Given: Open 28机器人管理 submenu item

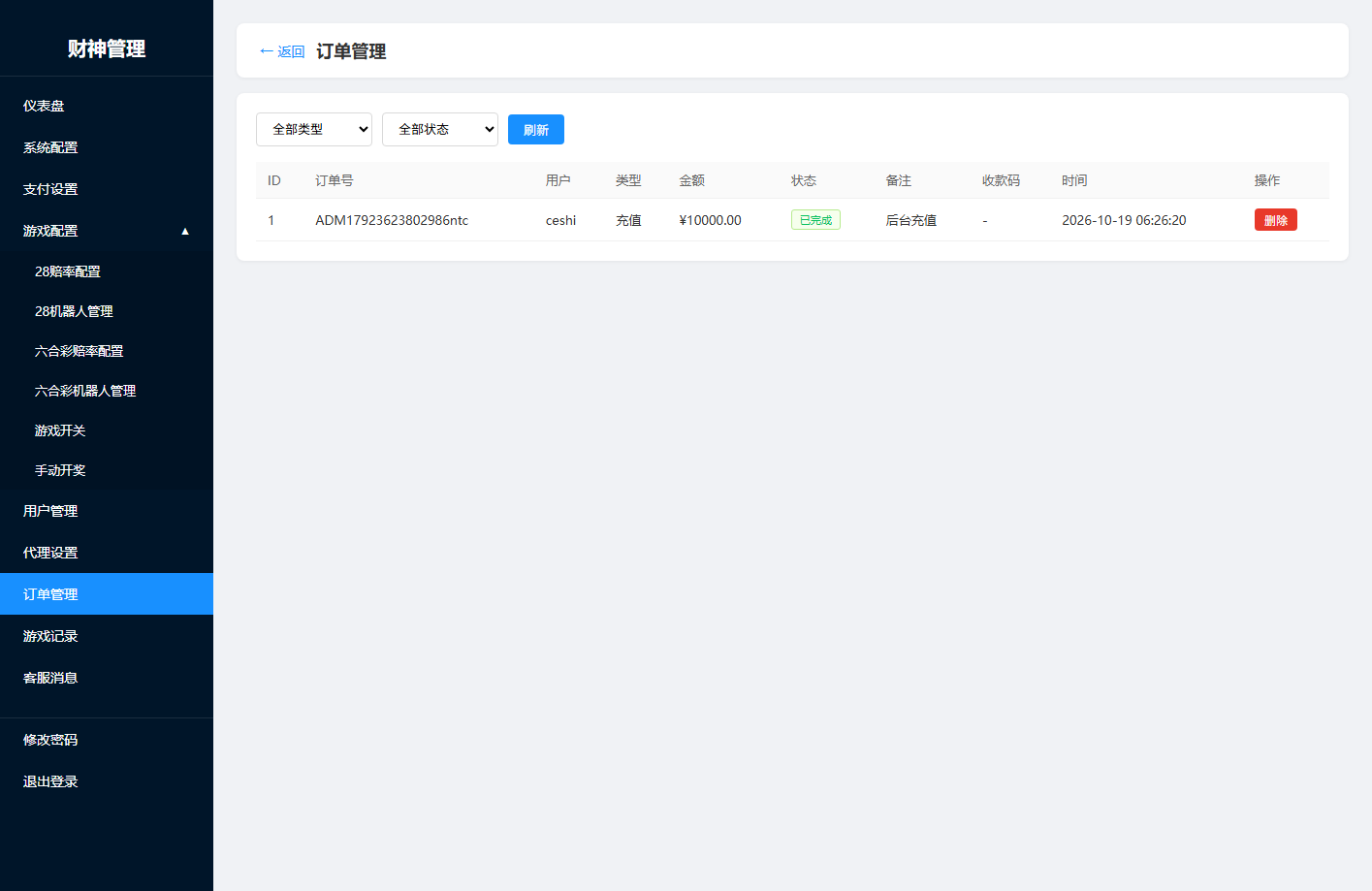Looking at the screenshot, I should tap(107, 311).
